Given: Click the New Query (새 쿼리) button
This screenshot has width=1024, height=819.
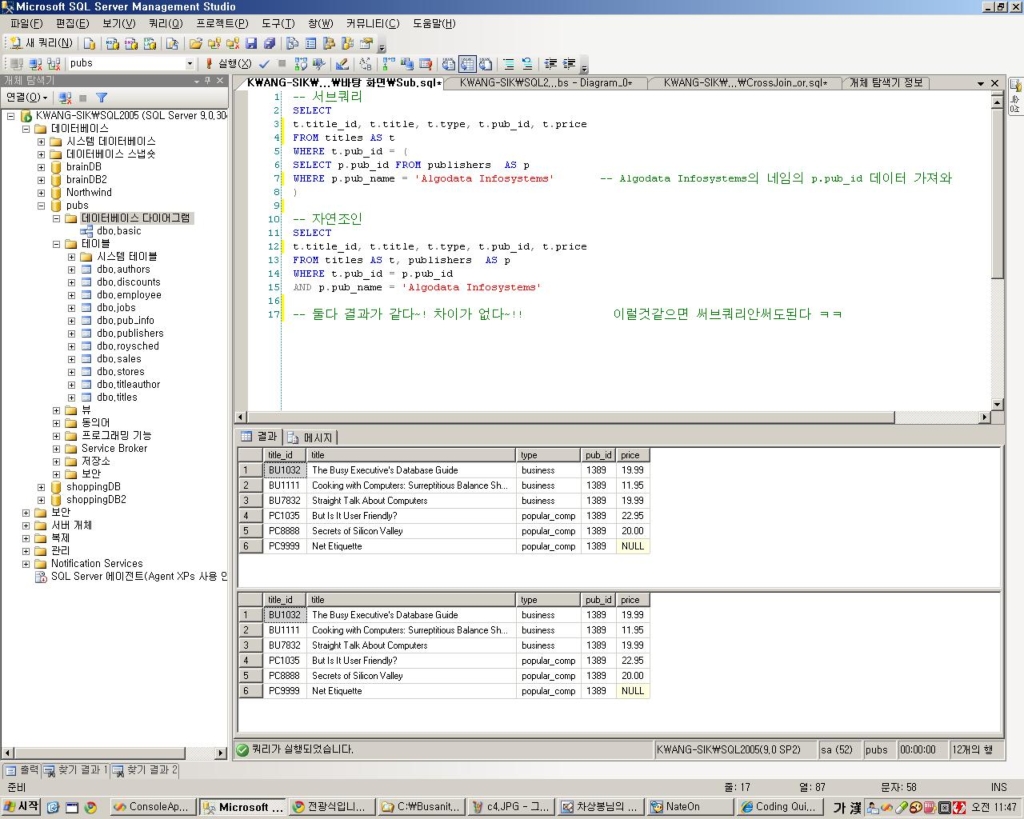Looking at the screenshot, I should [x=40, y=43].
